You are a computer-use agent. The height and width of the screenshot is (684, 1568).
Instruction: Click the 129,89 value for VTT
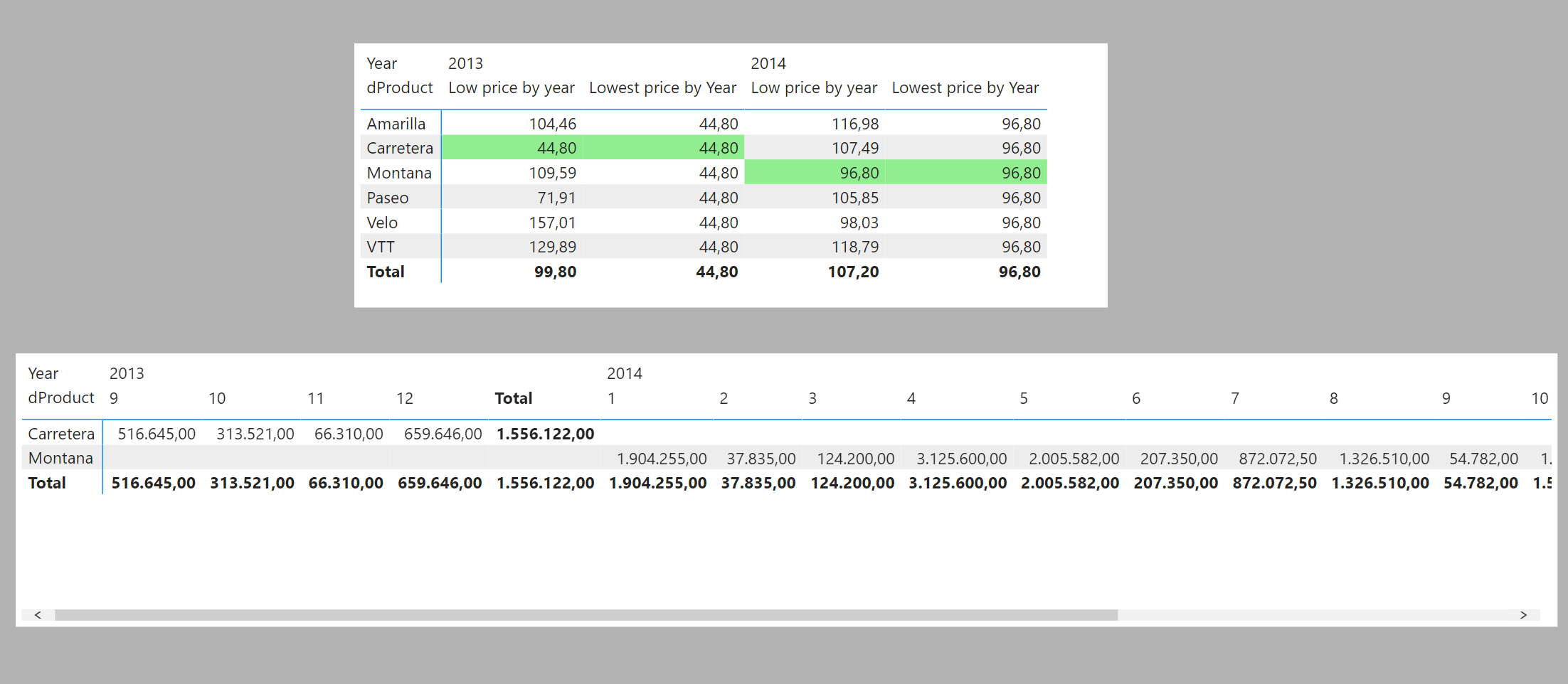pyautogui.click(x=552, y=247)
